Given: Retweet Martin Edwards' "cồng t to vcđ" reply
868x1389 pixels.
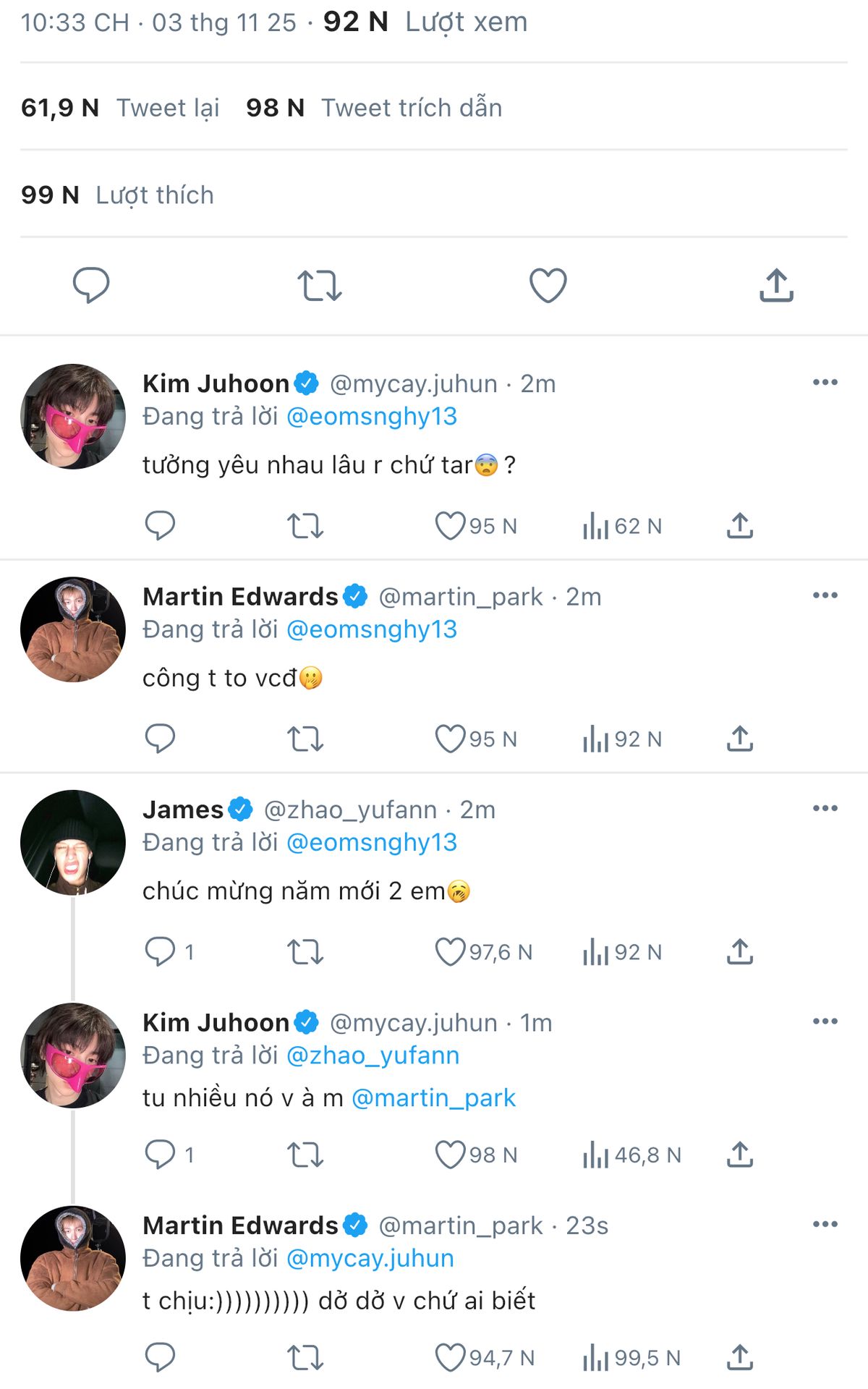Looking at the screenshot, I should [305, 739].
